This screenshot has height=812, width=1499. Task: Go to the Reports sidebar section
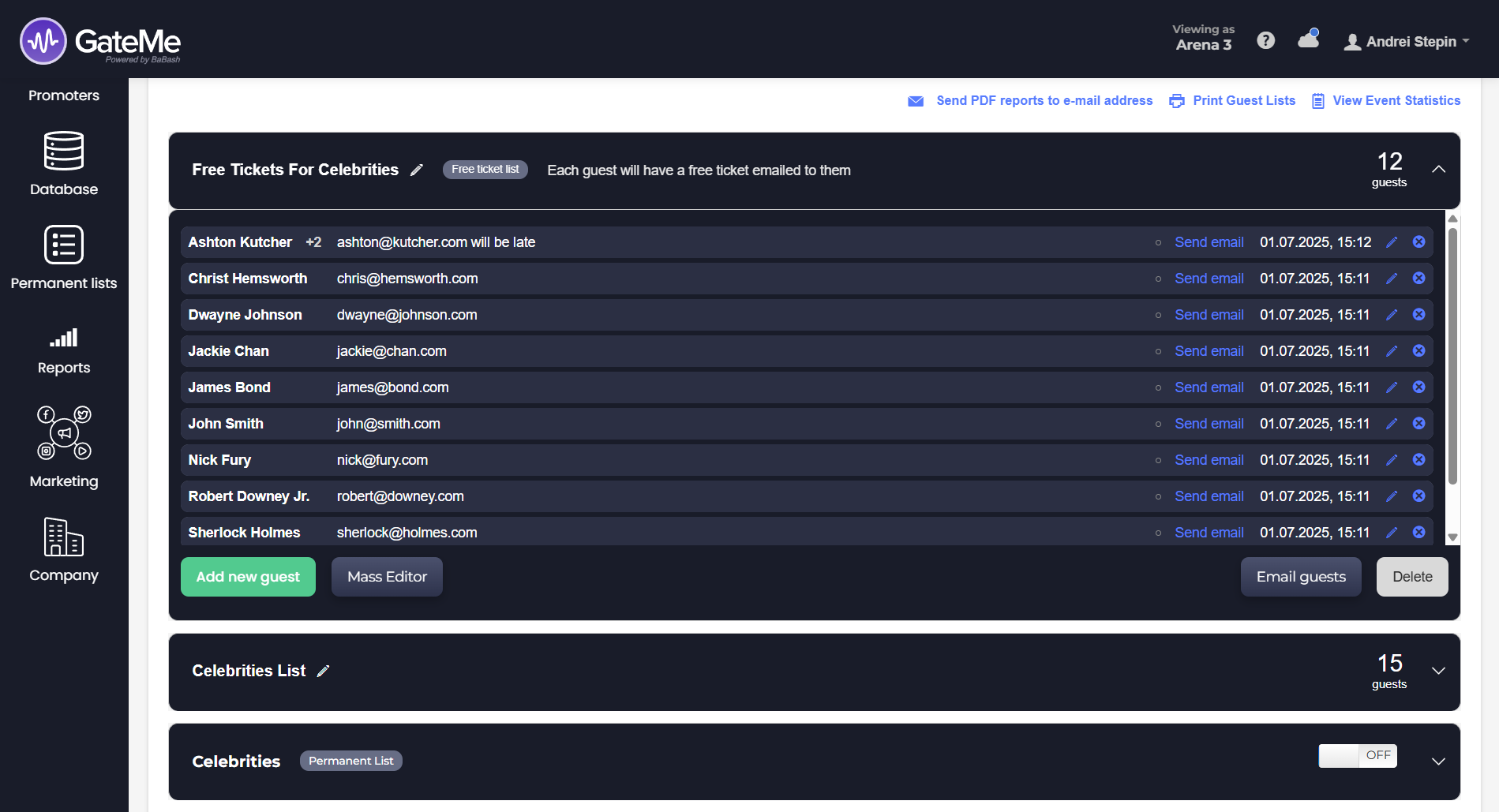[x=64, y=351]
